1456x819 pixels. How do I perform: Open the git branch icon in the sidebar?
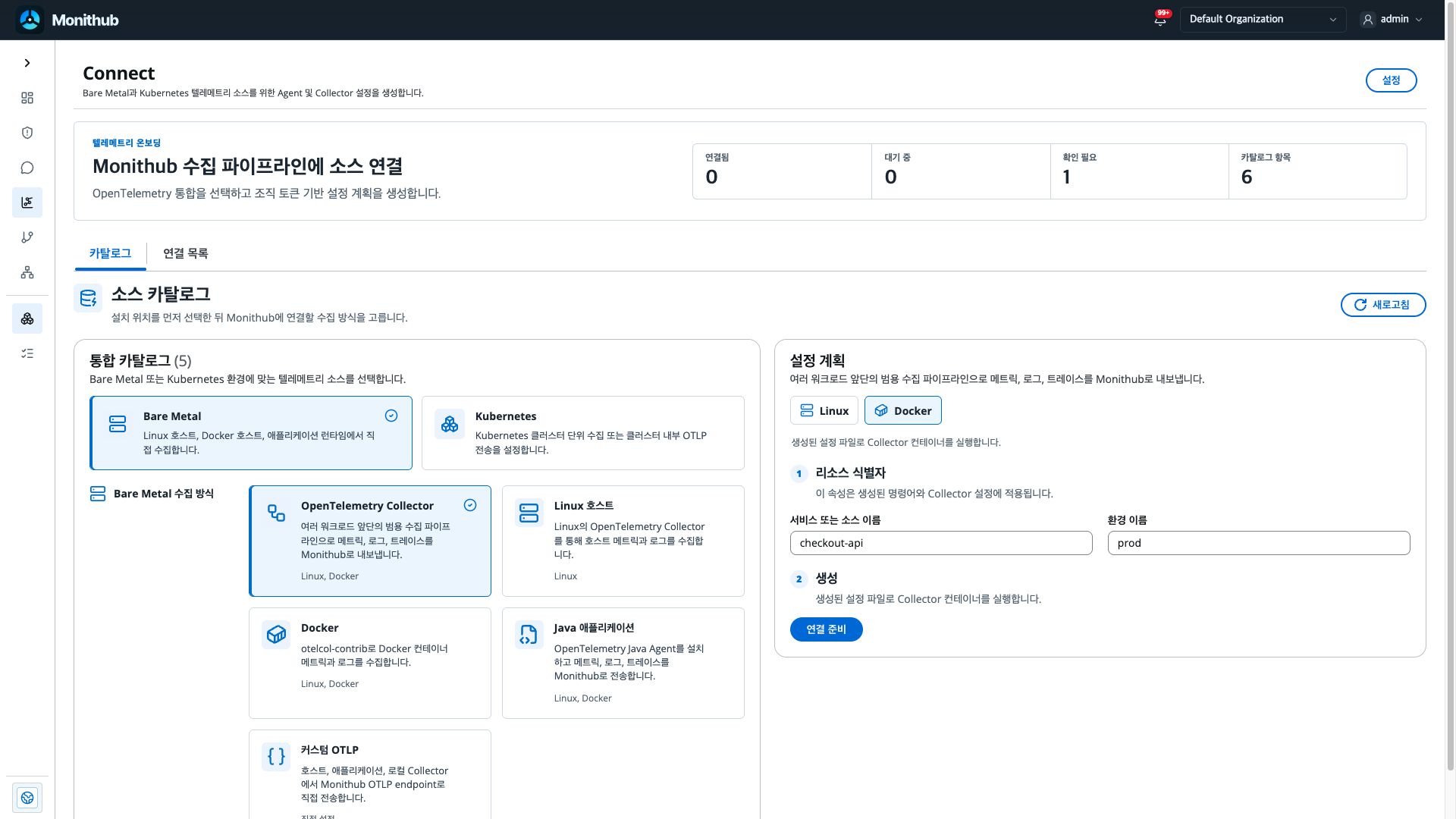click(x=27, y=237)
